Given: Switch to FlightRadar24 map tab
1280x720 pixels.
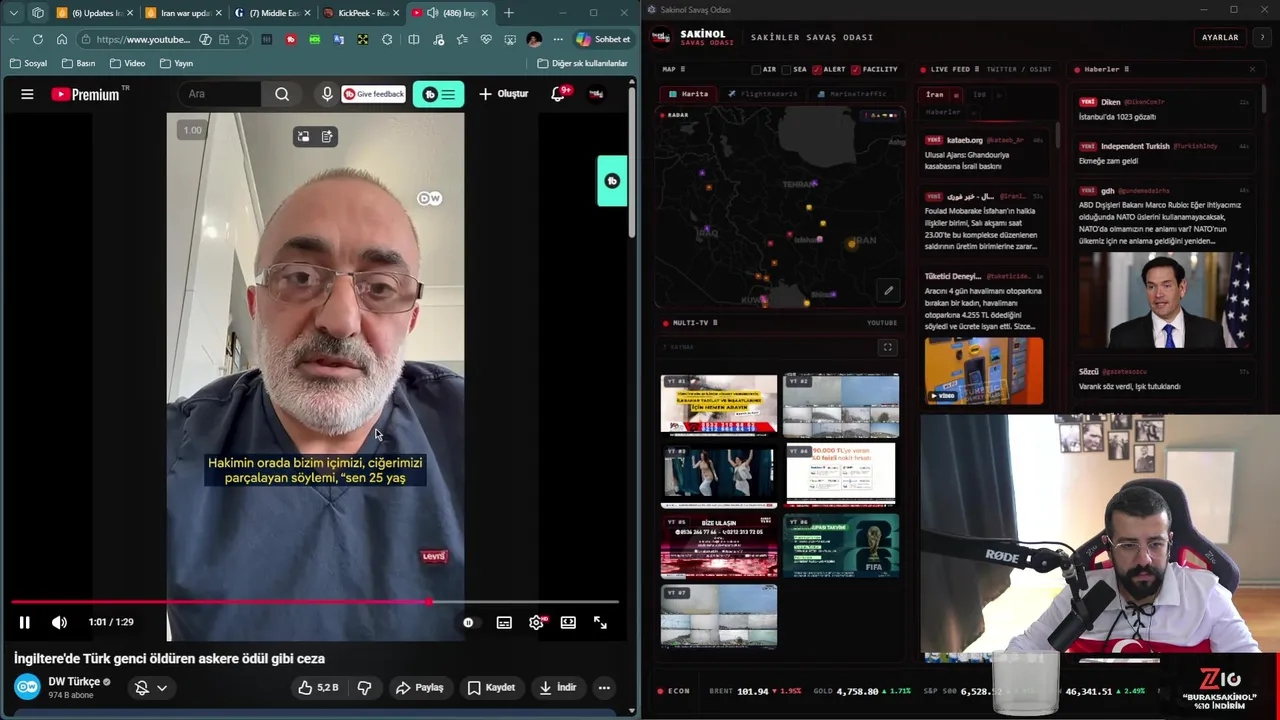Looking at the screenshot, I should [x=763, y=94].
